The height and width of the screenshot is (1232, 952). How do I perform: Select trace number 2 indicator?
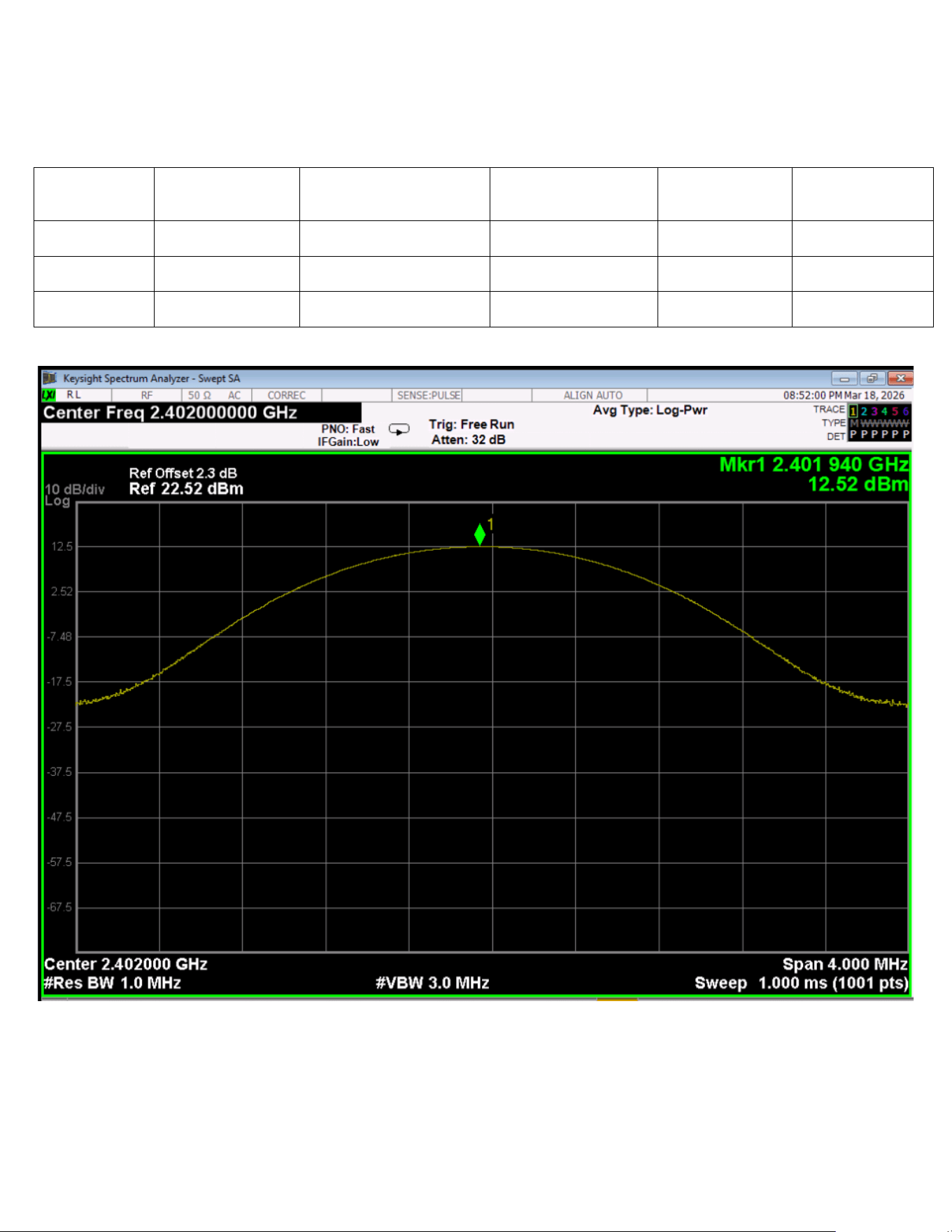point(864,411)
